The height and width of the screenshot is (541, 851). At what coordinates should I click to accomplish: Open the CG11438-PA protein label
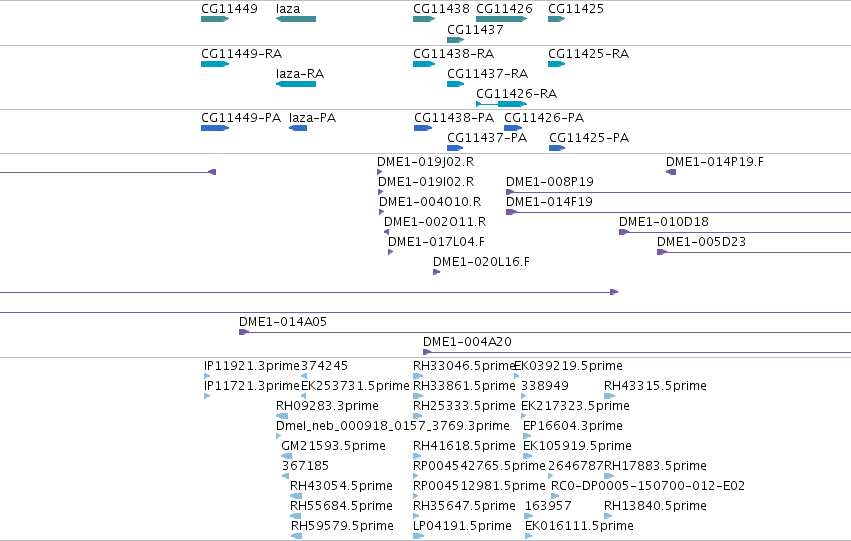tap(454, 118)
